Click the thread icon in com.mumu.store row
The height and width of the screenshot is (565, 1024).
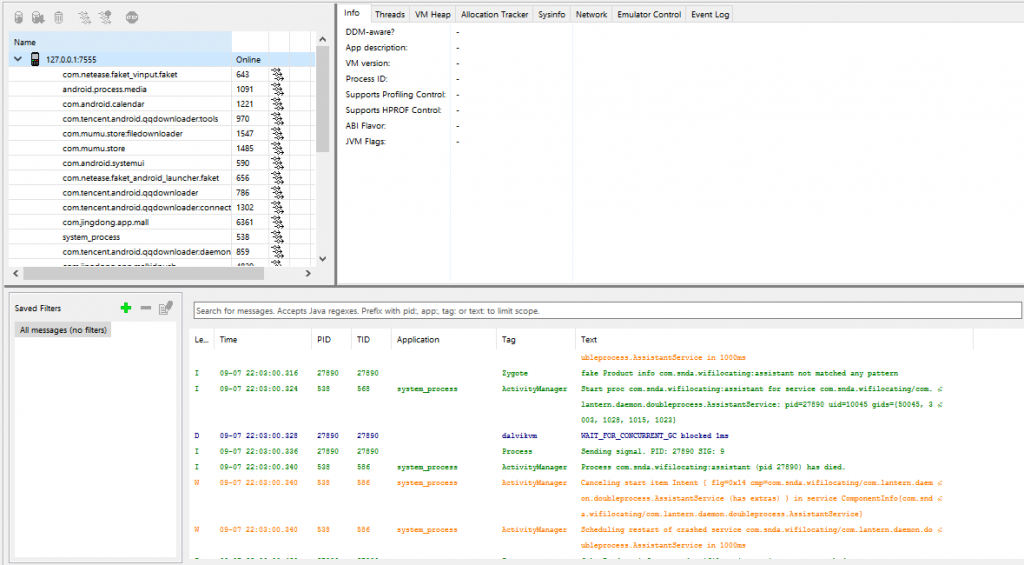tap(278, 148)
